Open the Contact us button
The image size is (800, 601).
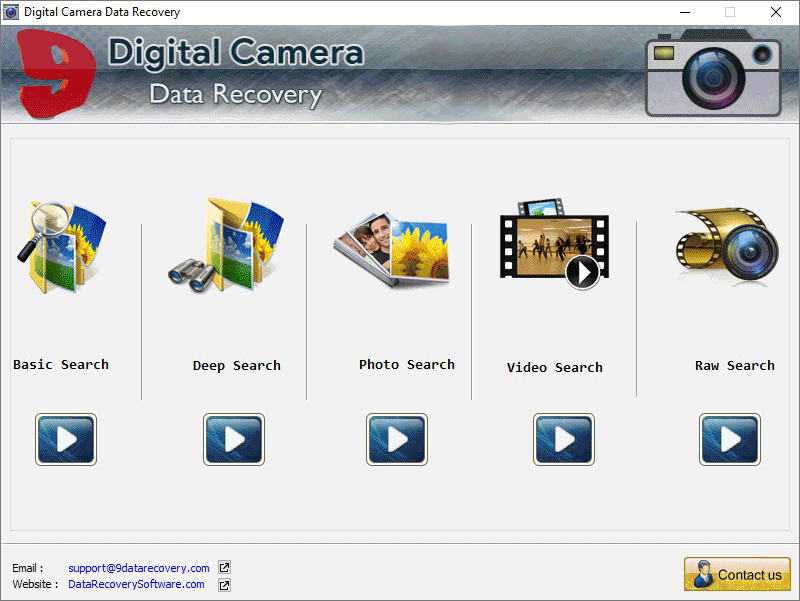[x=737, y=575]
